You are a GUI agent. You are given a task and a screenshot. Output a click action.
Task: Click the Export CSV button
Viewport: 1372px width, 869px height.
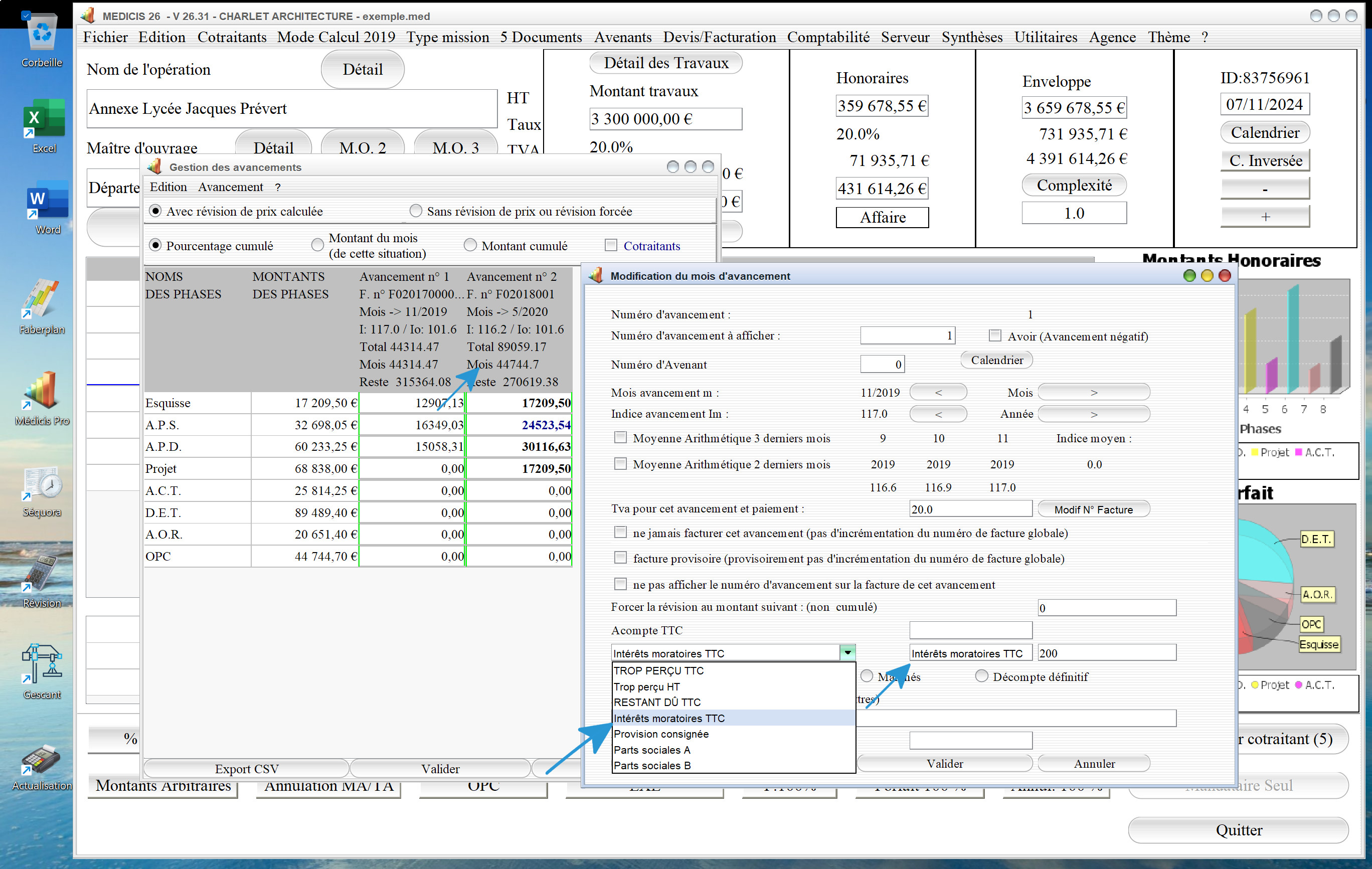pyautogui.click(x=246, y=768)
